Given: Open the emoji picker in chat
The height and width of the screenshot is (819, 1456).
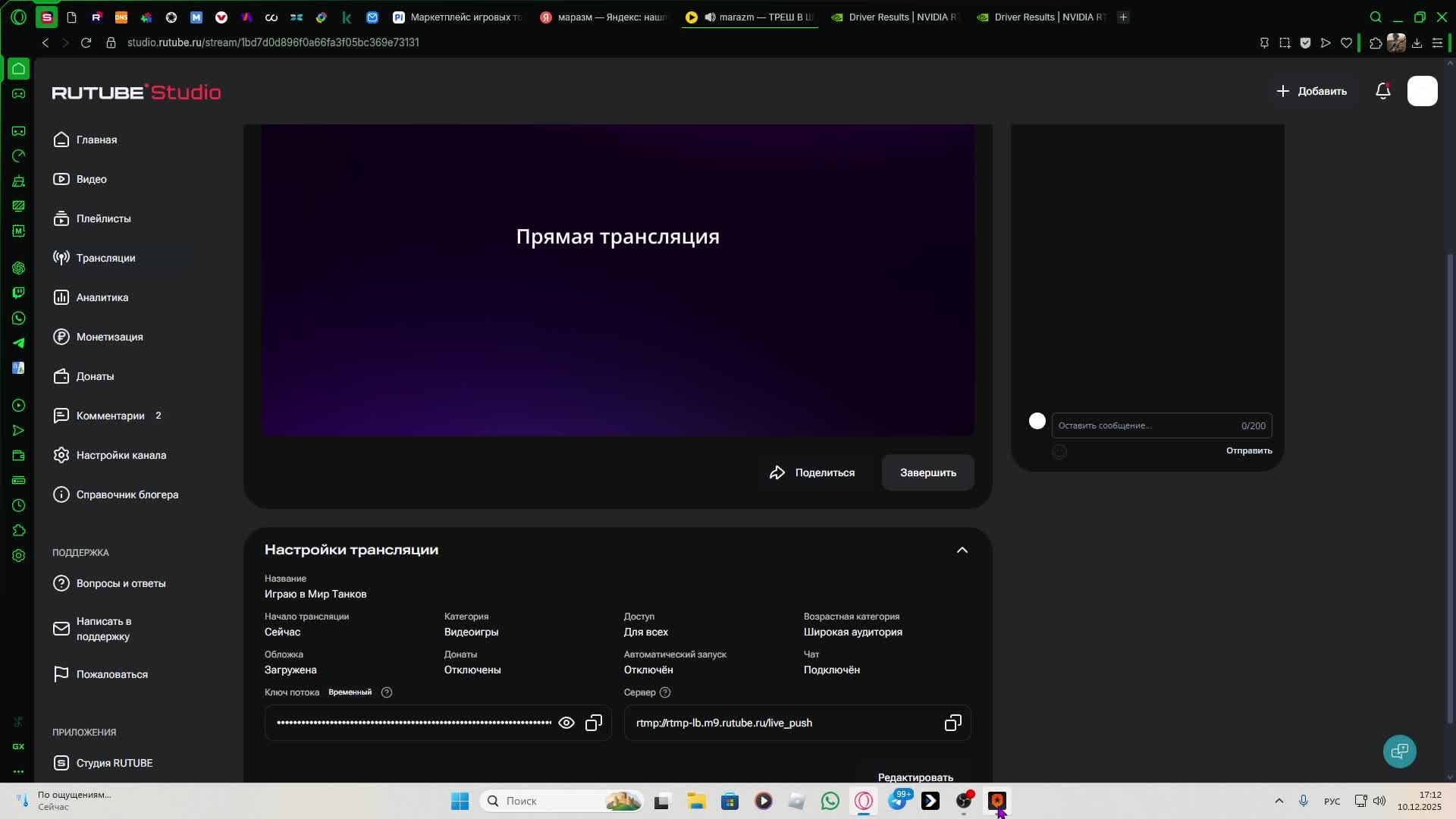Looking at the screenshot, I should point(1059,452).
